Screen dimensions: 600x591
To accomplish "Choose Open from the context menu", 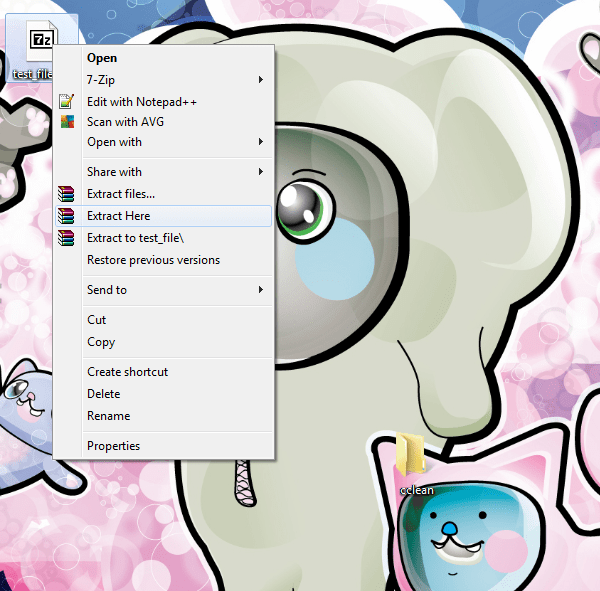I will (164, 58).
